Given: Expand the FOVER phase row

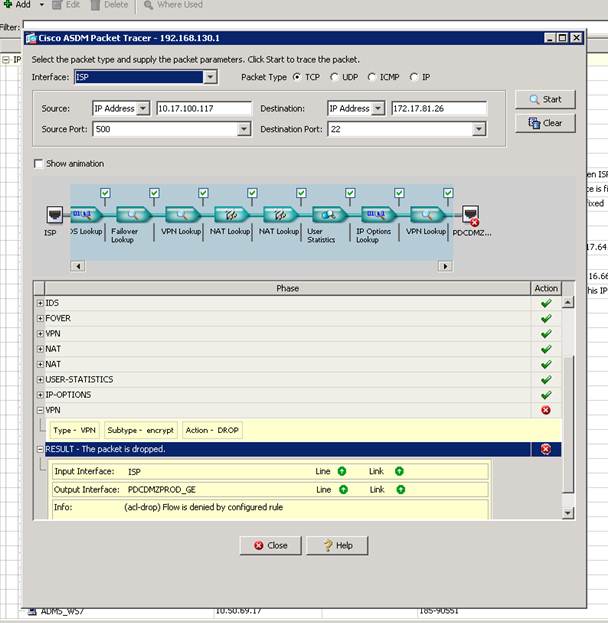Looking at the screenshot, I should [x=40, y=318].
